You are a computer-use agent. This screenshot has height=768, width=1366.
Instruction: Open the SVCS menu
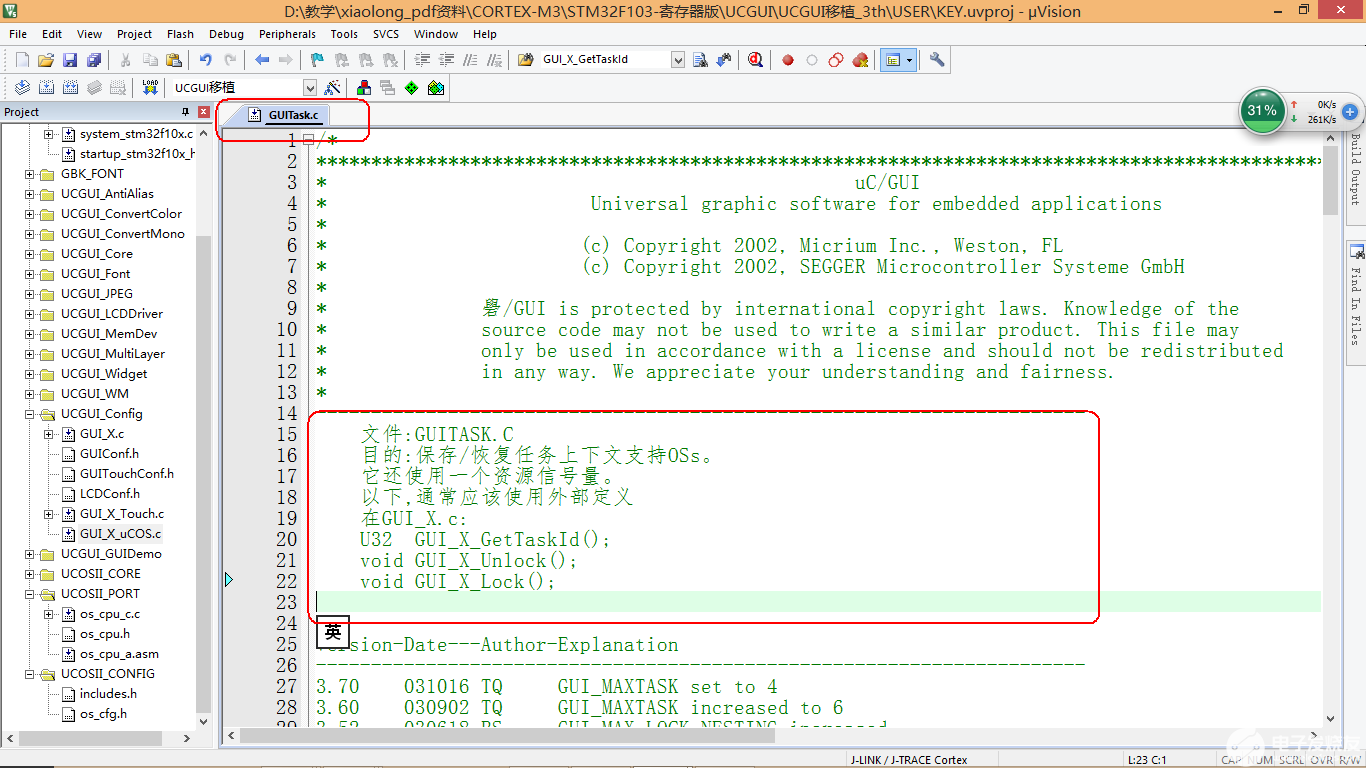386,34
